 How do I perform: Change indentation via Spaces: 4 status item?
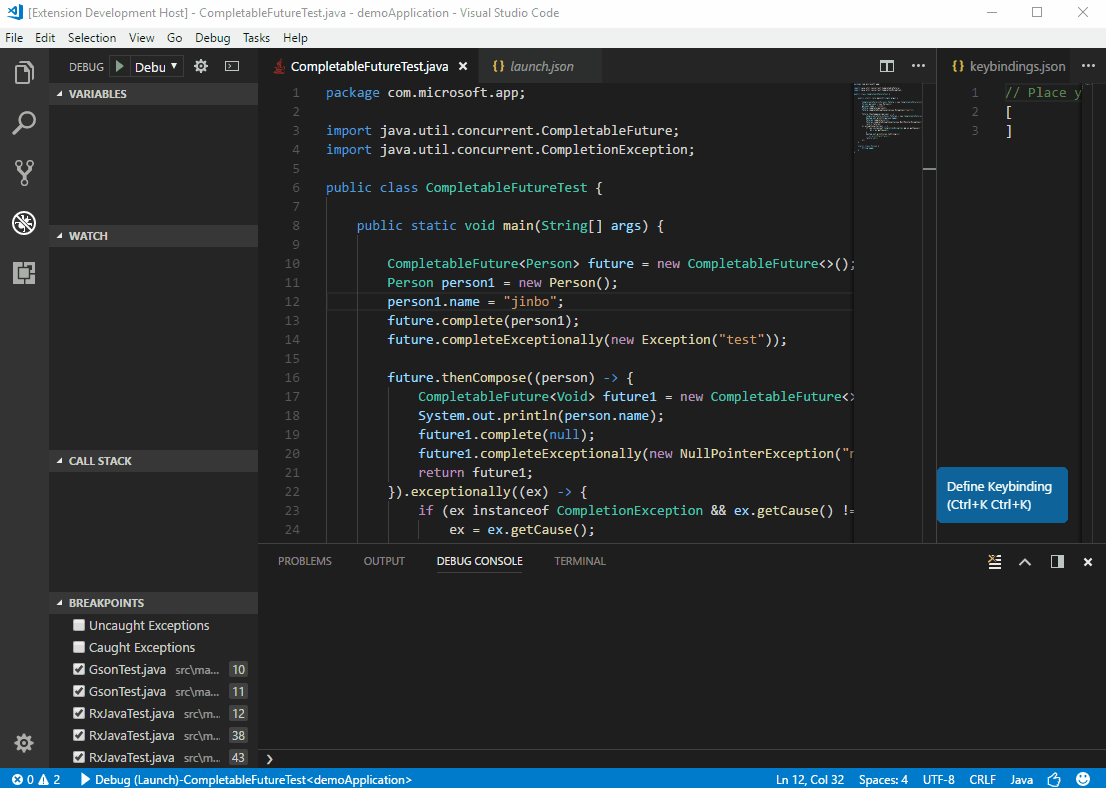pyautogui.click(x=882, y=778)
